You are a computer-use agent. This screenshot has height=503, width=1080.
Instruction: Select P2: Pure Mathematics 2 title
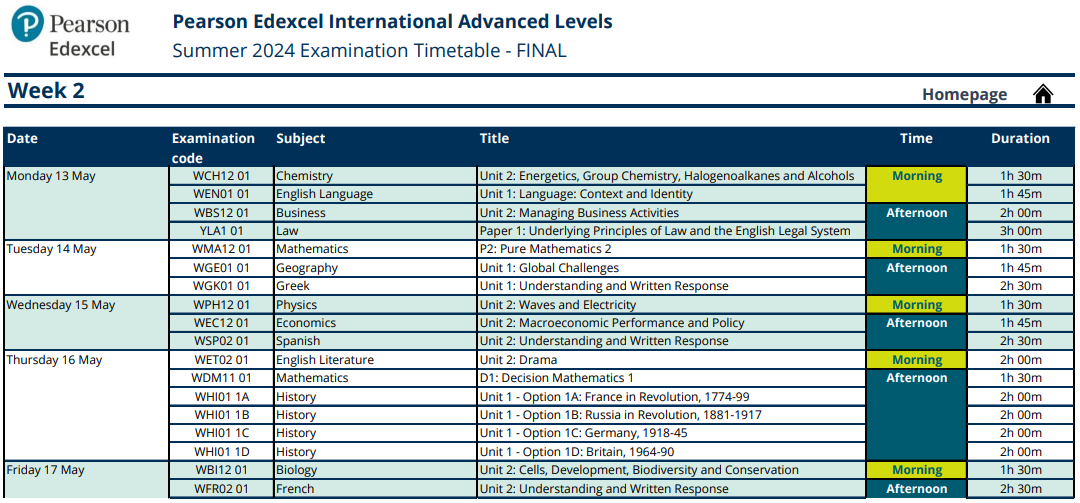tap(559, 249)
